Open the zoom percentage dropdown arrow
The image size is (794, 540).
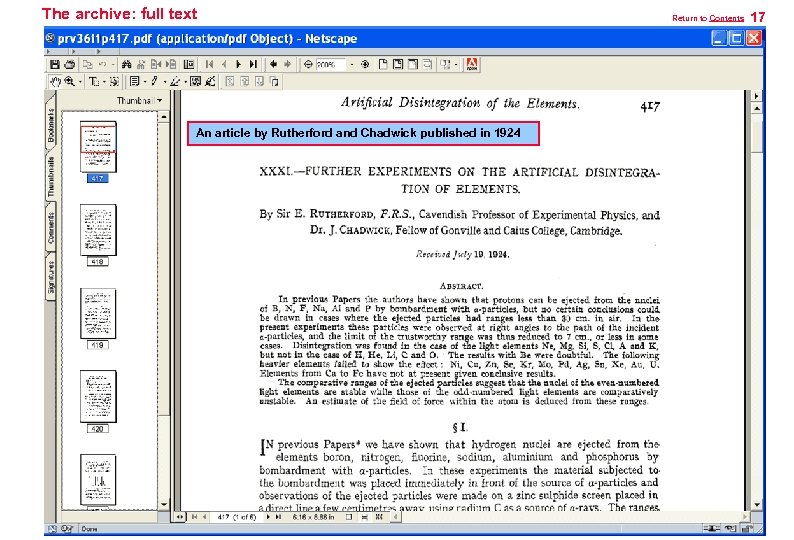coord(352,64)
